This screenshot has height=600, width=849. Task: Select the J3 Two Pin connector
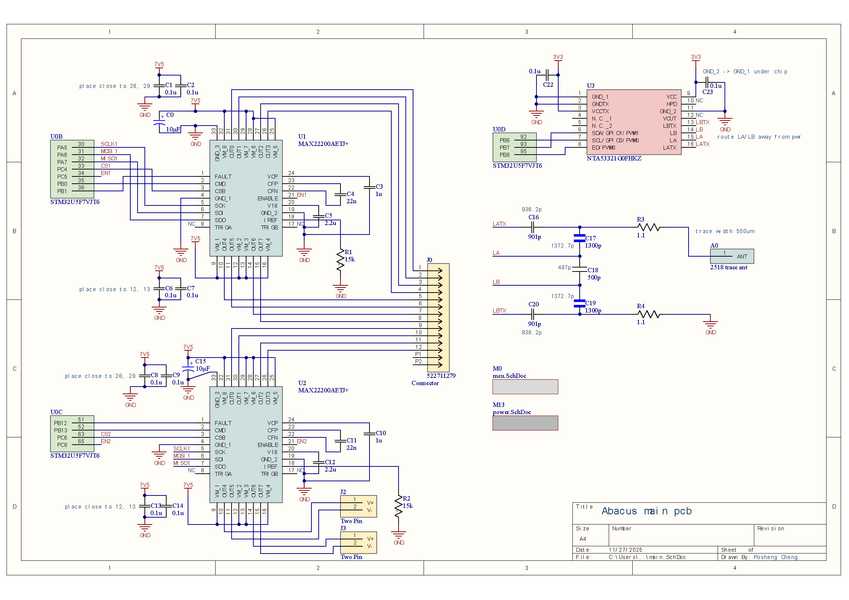click(357, 543)
